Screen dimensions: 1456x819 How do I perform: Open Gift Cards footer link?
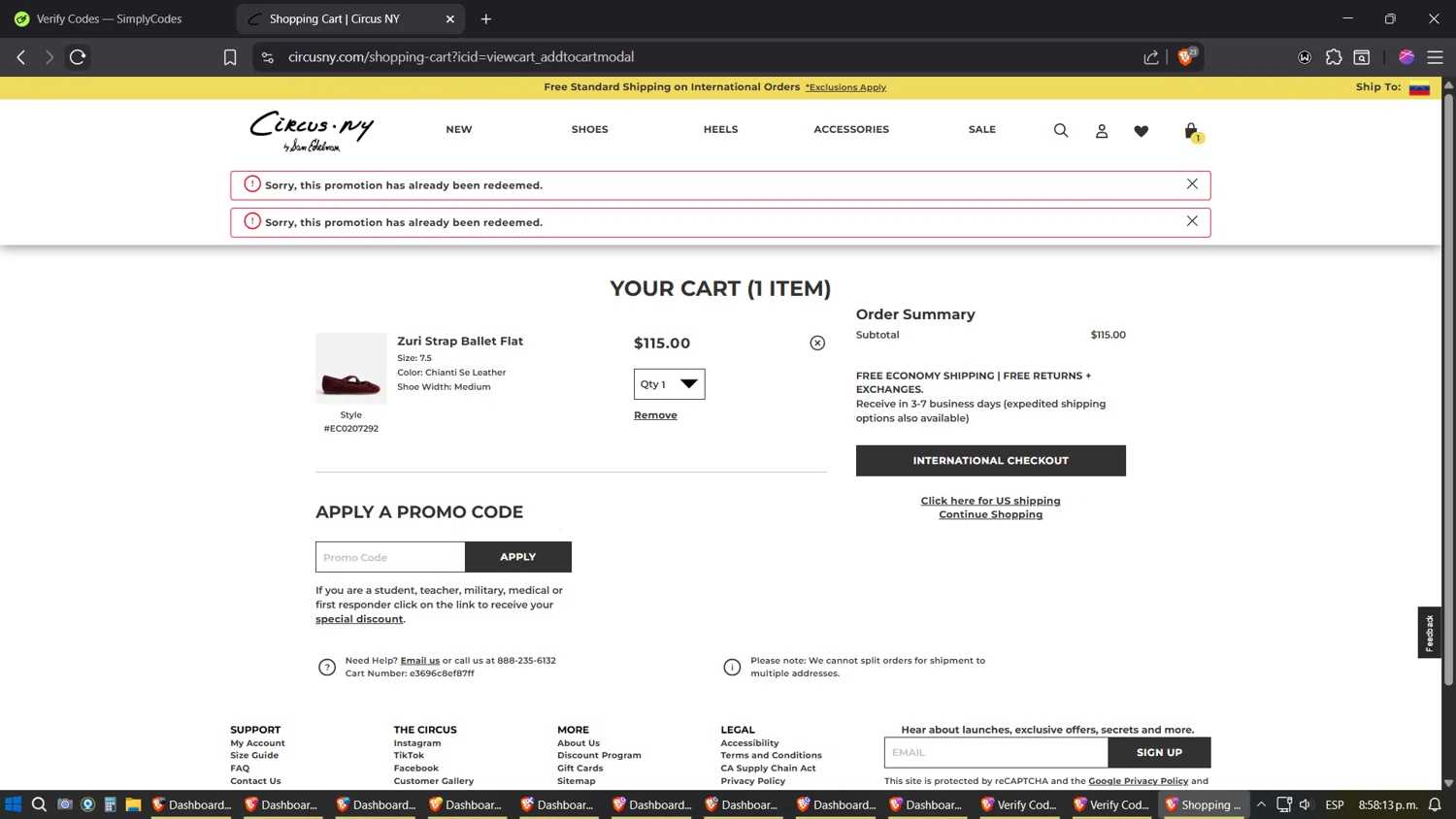580,769
